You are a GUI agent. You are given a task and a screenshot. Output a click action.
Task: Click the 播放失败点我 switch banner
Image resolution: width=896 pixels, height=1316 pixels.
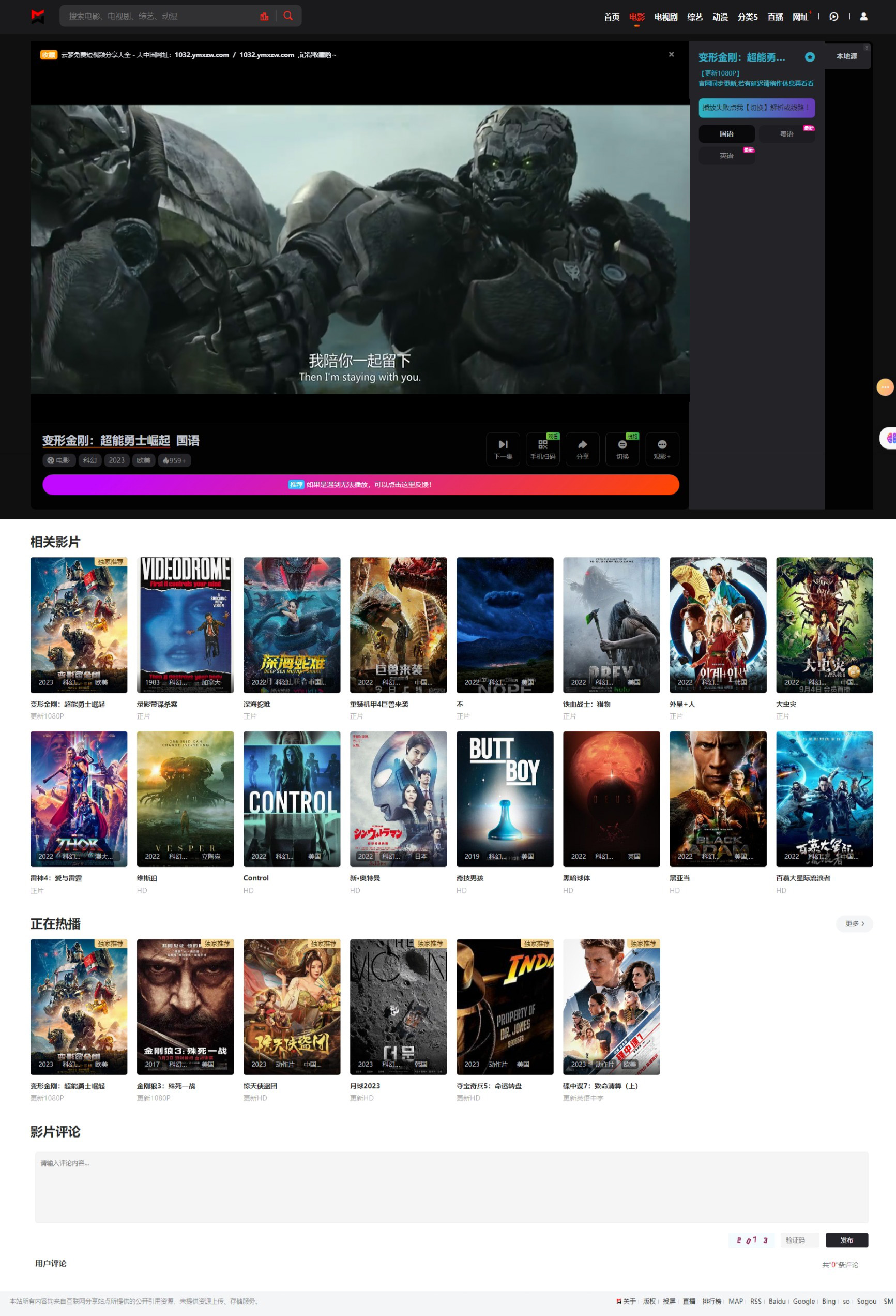coord(757,108)
